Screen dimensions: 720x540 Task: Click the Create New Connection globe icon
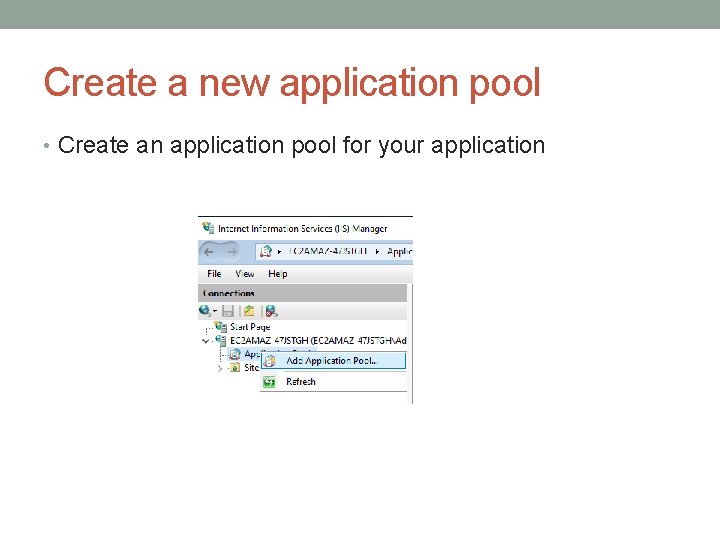205,311
